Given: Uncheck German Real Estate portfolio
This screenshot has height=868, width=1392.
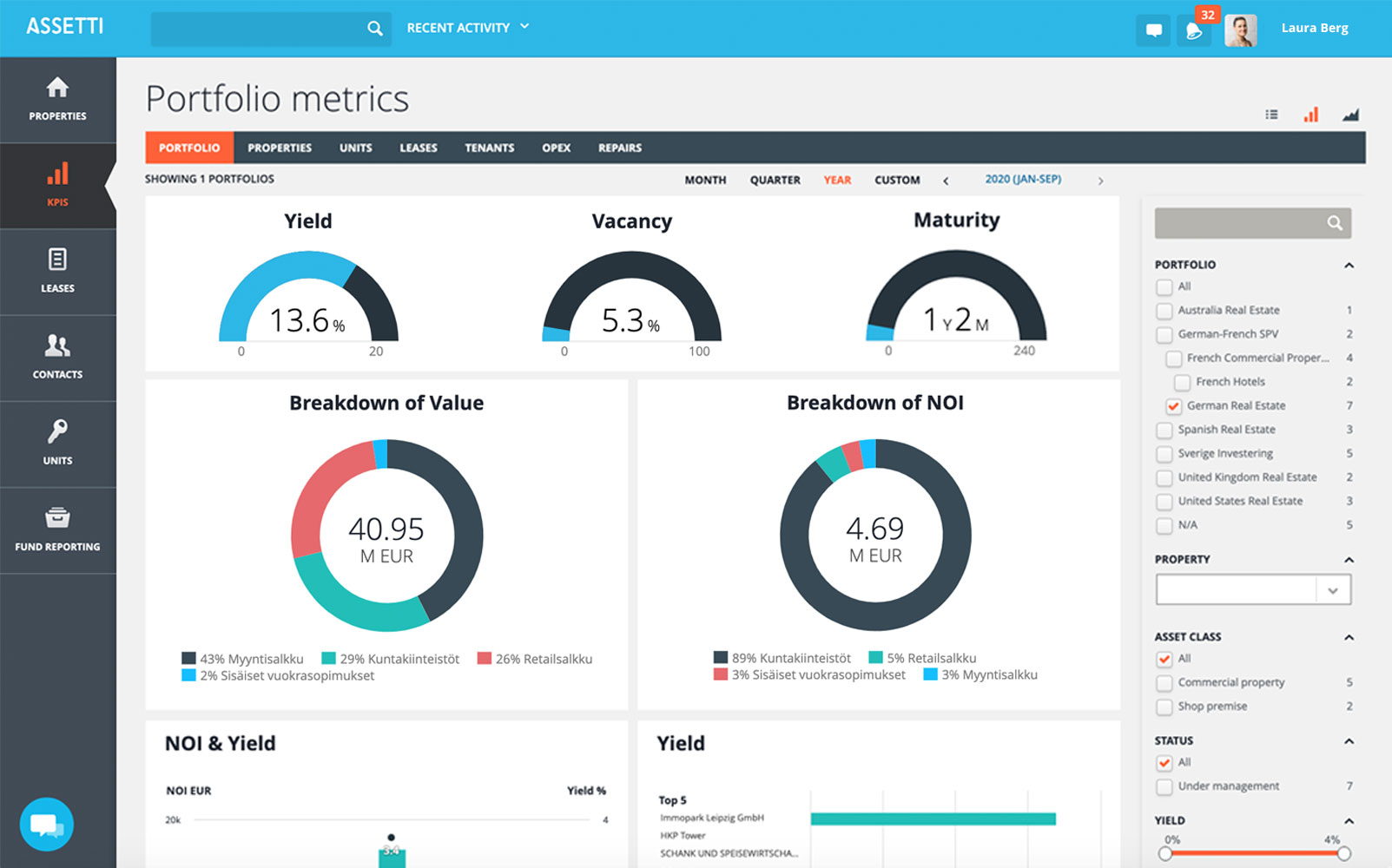Looking at the screenshot, I should [x=1173, y=406].
